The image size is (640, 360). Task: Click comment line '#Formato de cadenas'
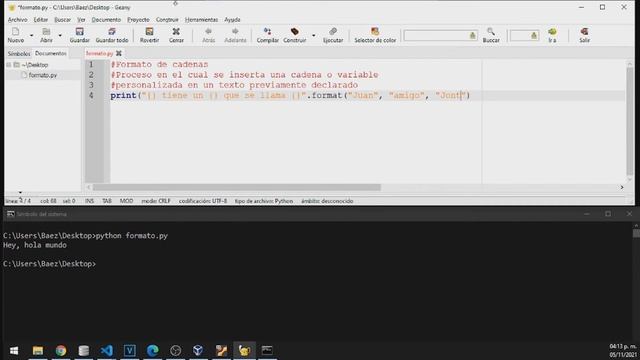pos(159,64)
